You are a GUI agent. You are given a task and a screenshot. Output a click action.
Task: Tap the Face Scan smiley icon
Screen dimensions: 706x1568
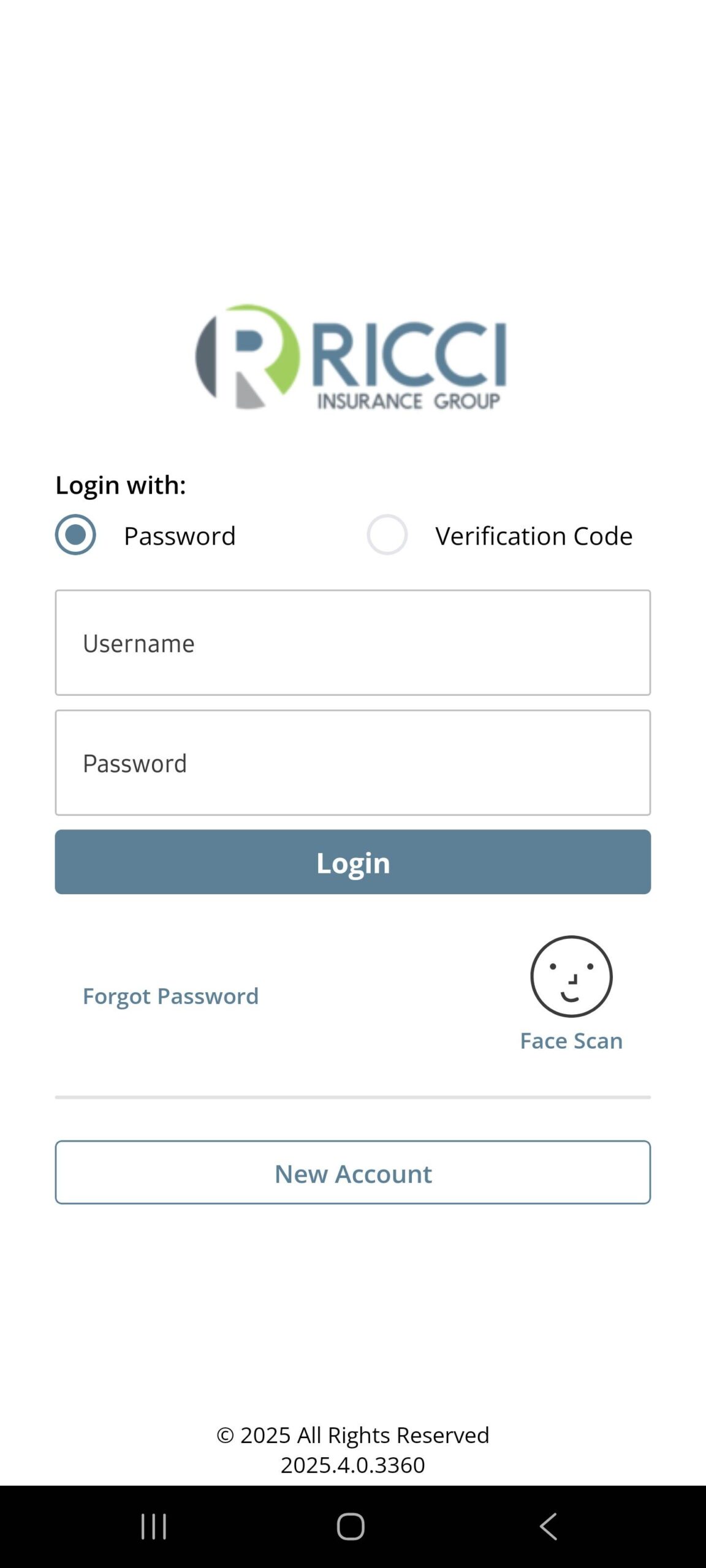coord(571,976)
